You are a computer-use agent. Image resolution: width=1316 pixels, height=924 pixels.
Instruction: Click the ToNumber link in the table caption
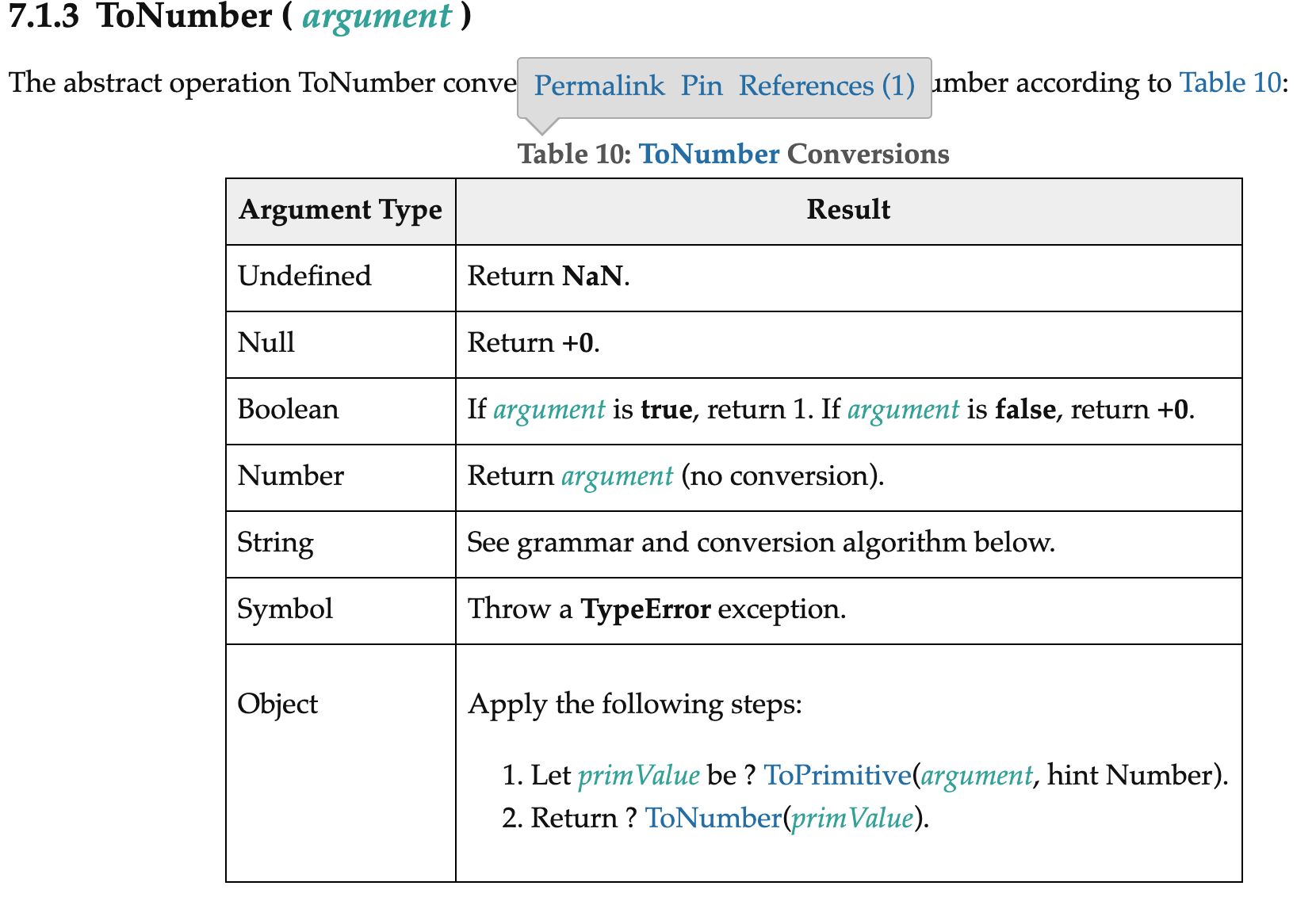pos(709,154)
